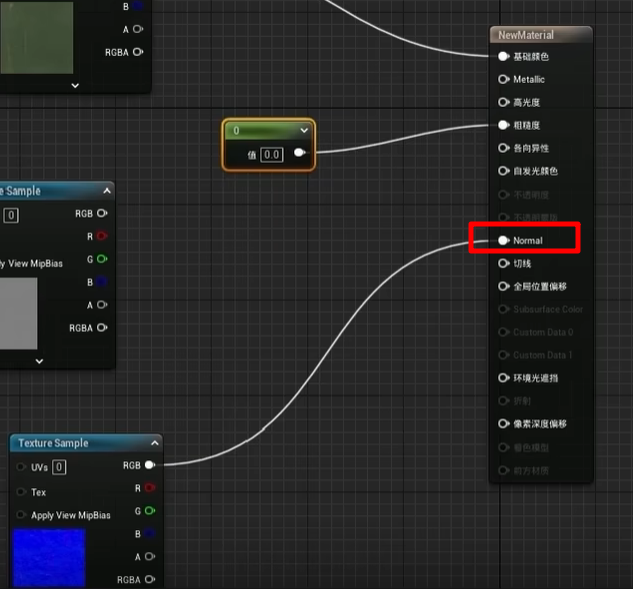Click the green G pin of gray-preview Sample node
The height and width of the screenshot is (589, 633).
click(102, 259)
